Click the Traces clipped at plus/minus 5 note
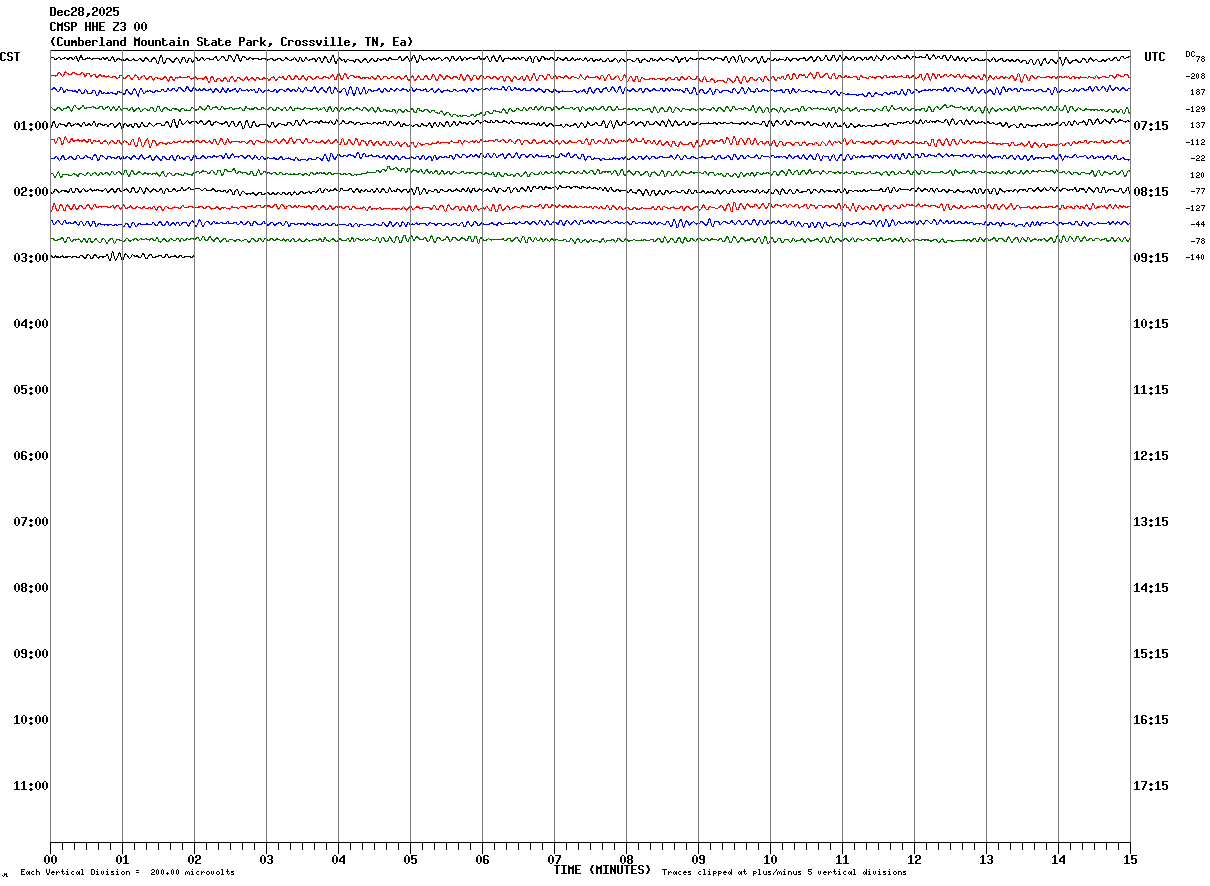The height and width of the screenshot is (886, 1210). 784,873
